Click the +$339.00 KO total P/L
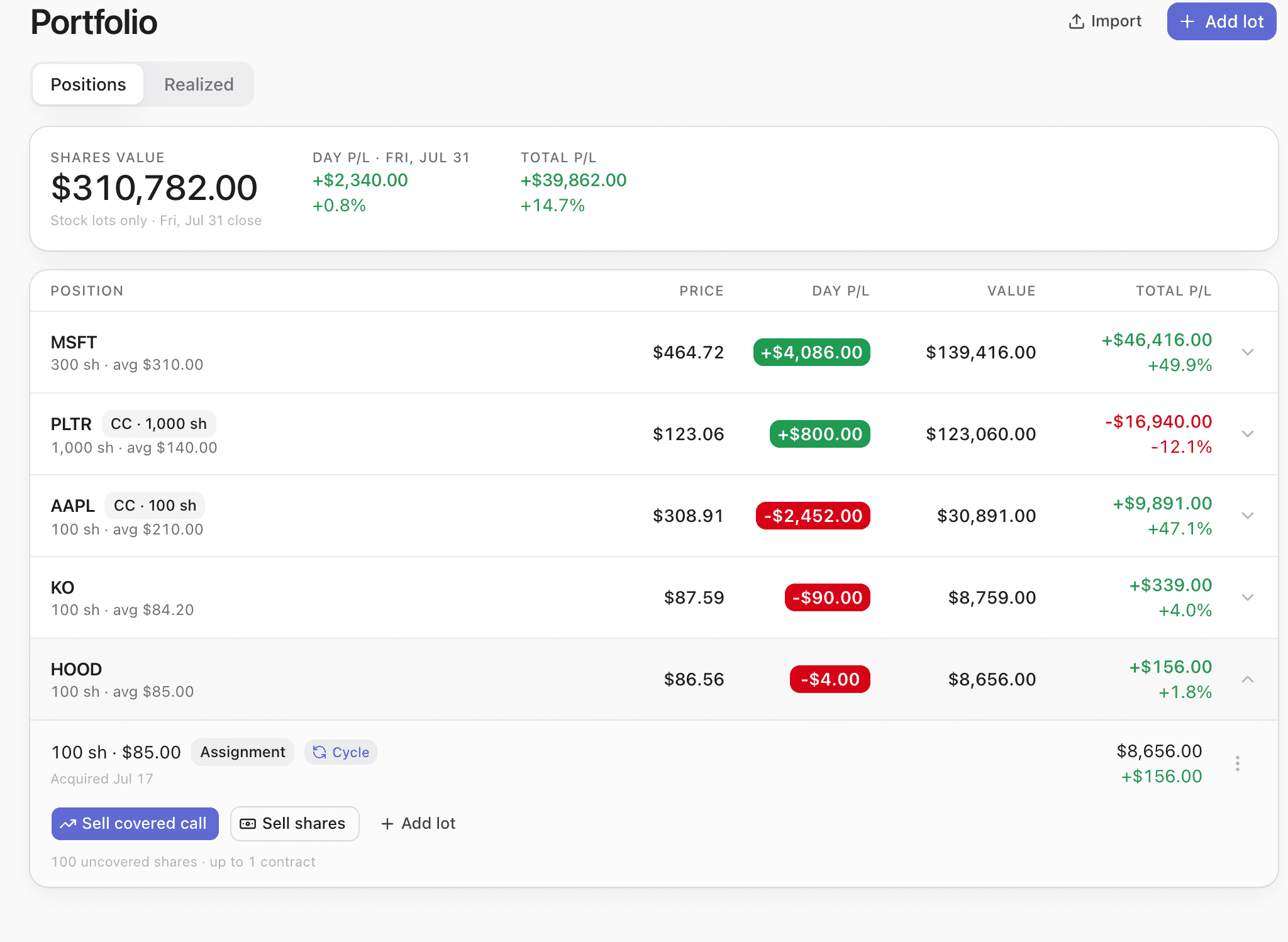1288x942 pixels. tap(1170, 585)
